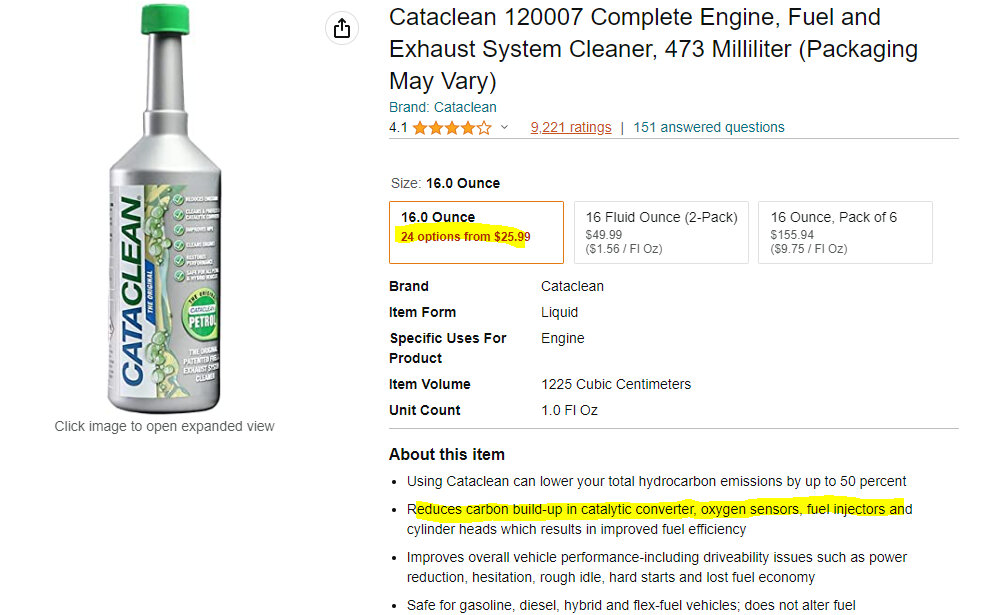Click the share icon beside the product image
Screen dimensions: 985x615
(x=342, y=28)
